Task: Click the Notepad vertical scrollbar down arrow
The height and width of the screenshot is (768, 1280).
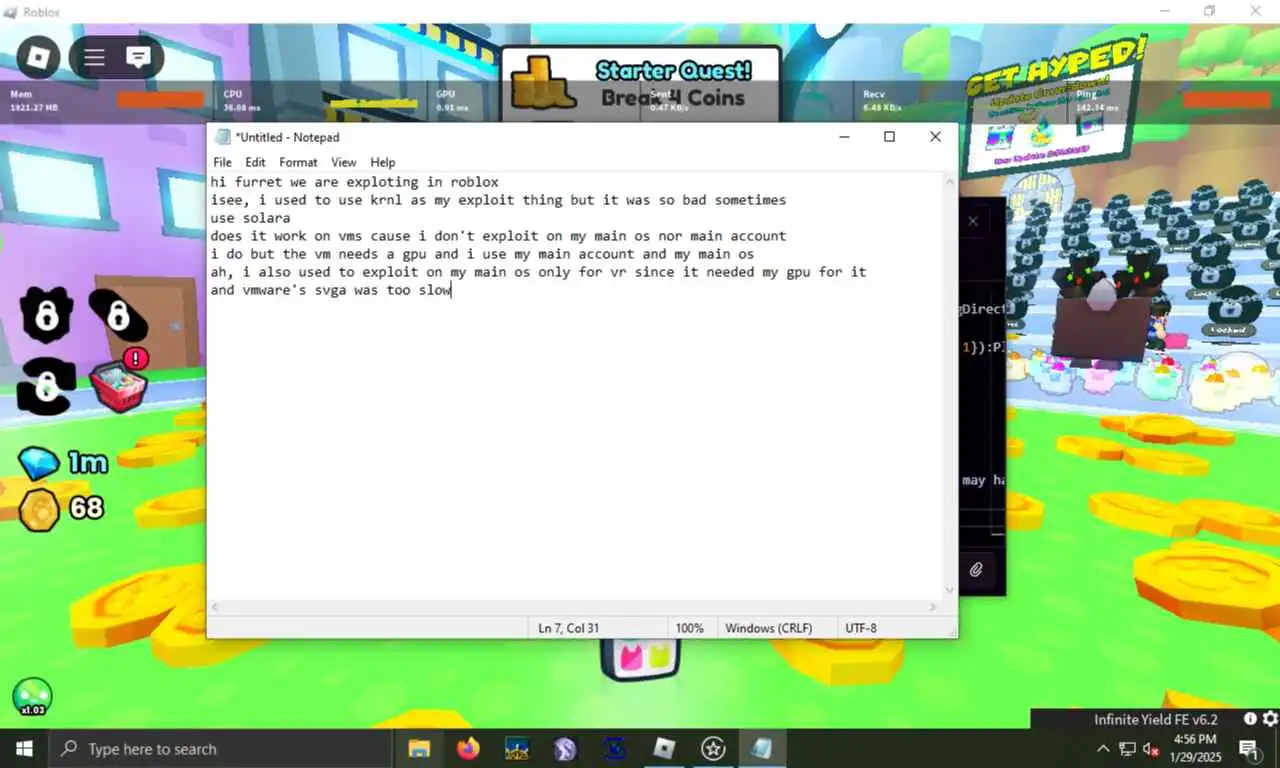Action: point(949,591)
